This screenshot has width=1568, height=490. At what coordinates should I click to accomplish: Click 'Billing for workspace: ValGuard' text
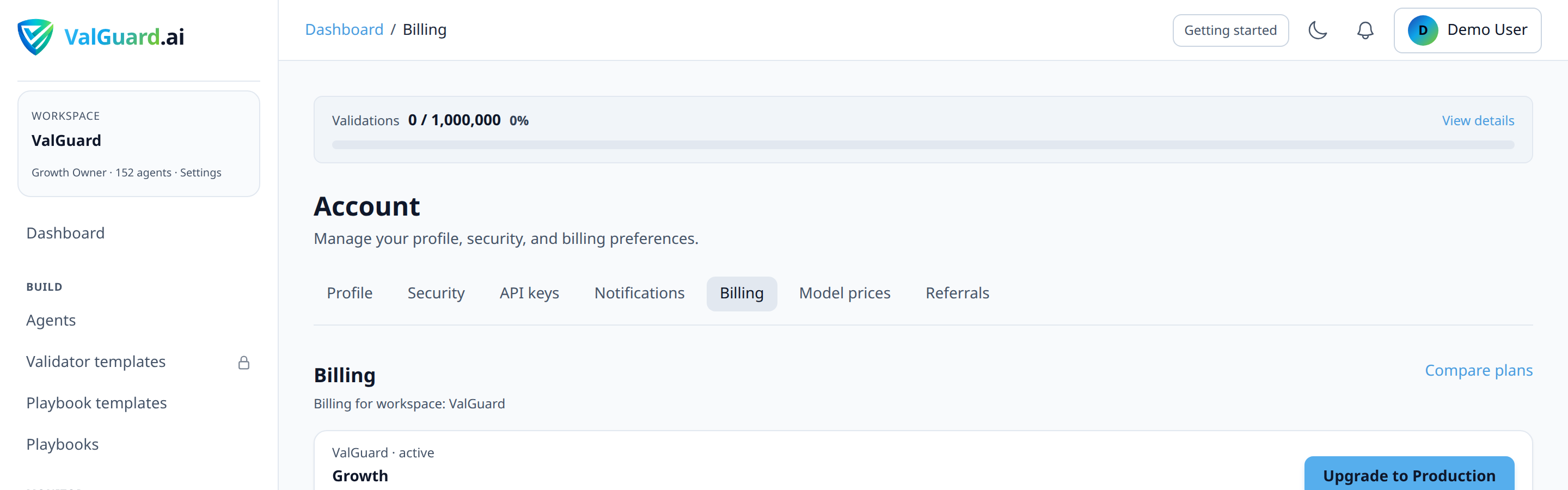tap(409, 404)
